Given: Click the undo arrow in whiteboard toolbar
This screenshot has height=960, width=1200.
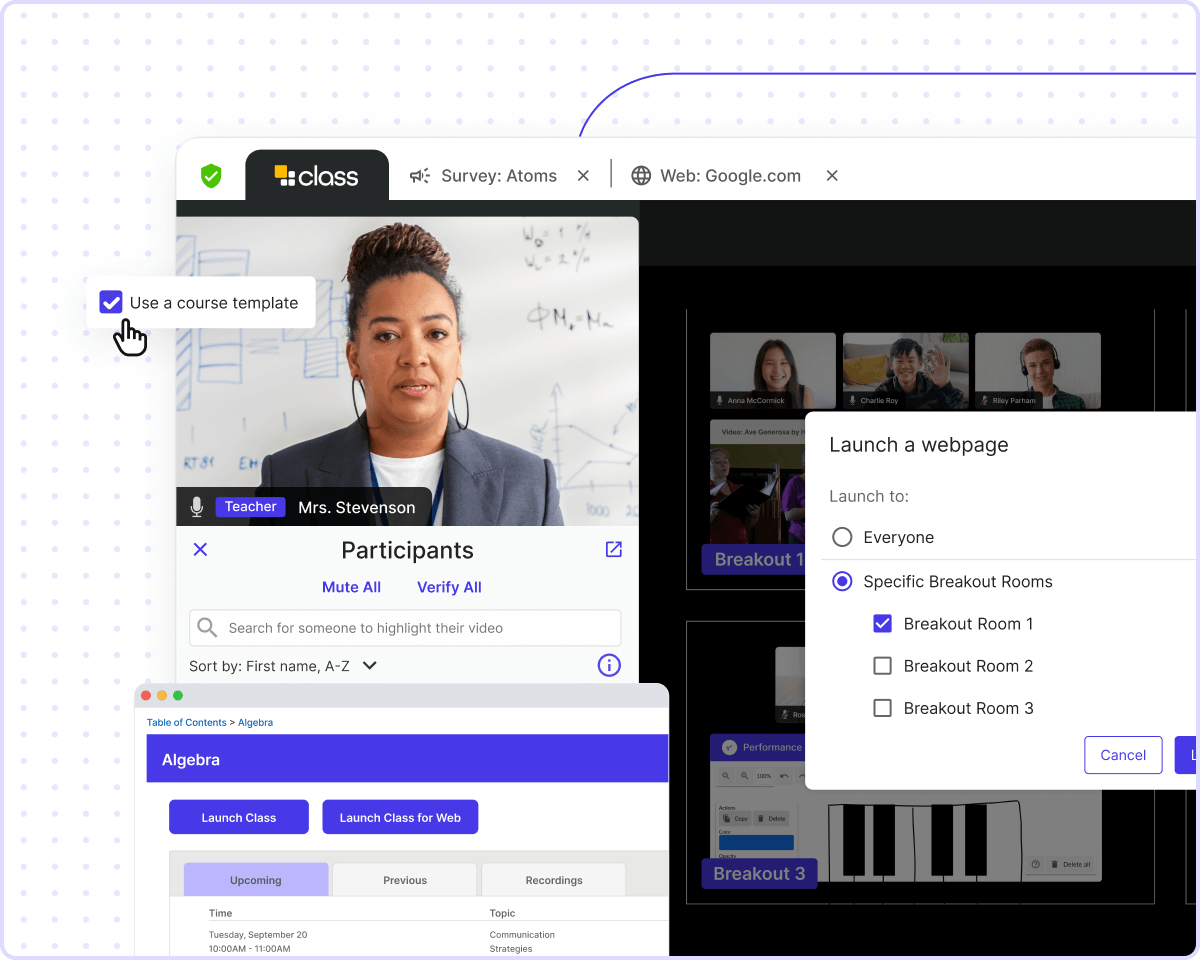Looking at the screenshot, I should pos(782,776).
